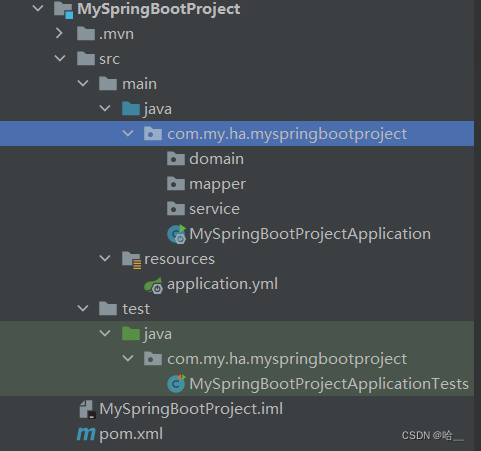Click the Spring Boot application class icon
Screen dimensions: 481x451
177,234
